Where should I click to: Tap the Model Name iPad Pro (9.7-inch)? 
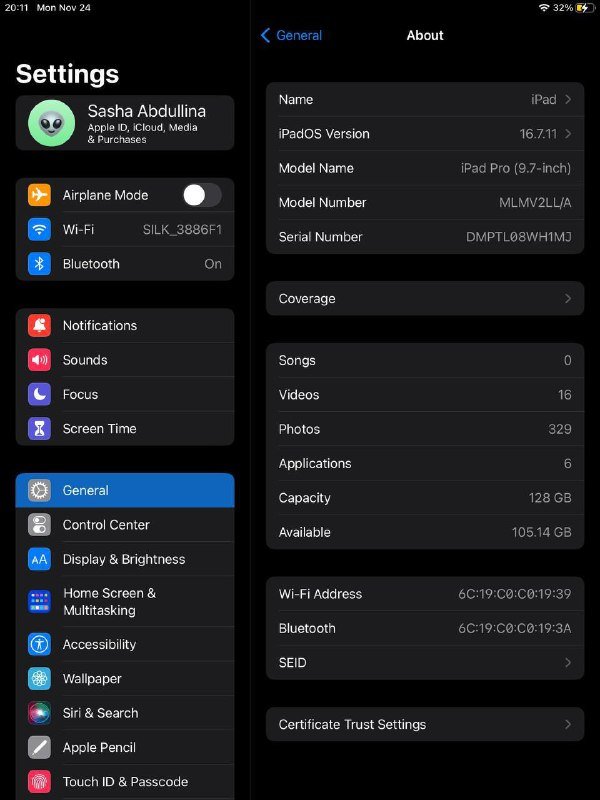[x=516, y=168]
